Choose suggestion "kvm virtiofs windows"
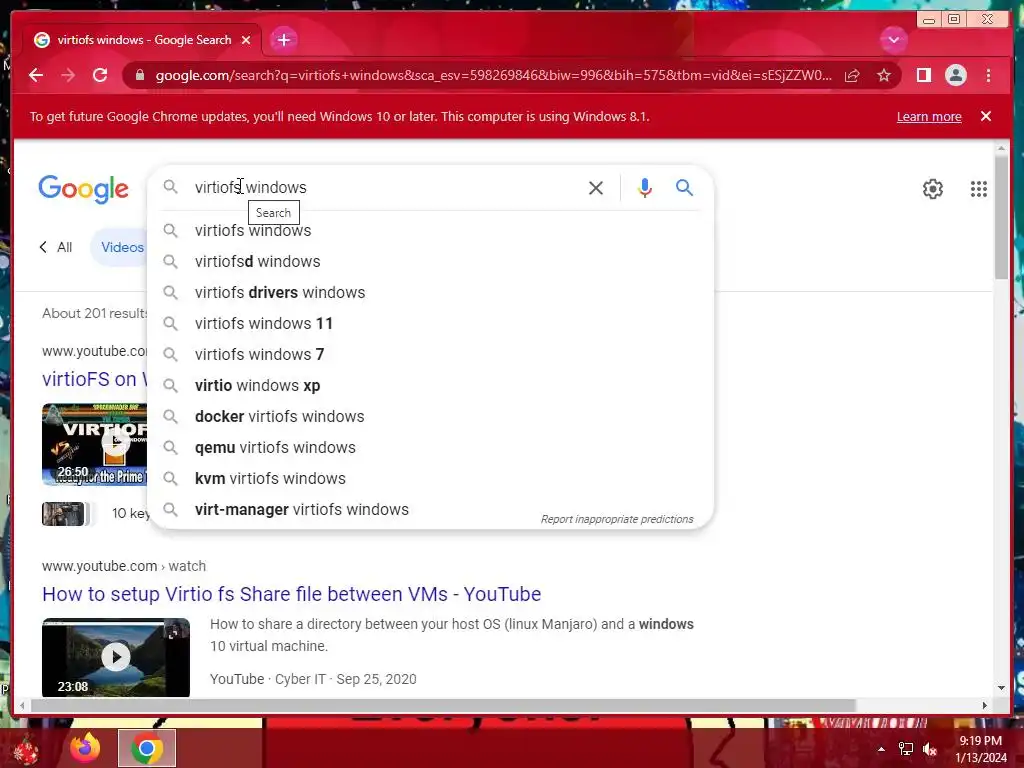 (430, 479)
